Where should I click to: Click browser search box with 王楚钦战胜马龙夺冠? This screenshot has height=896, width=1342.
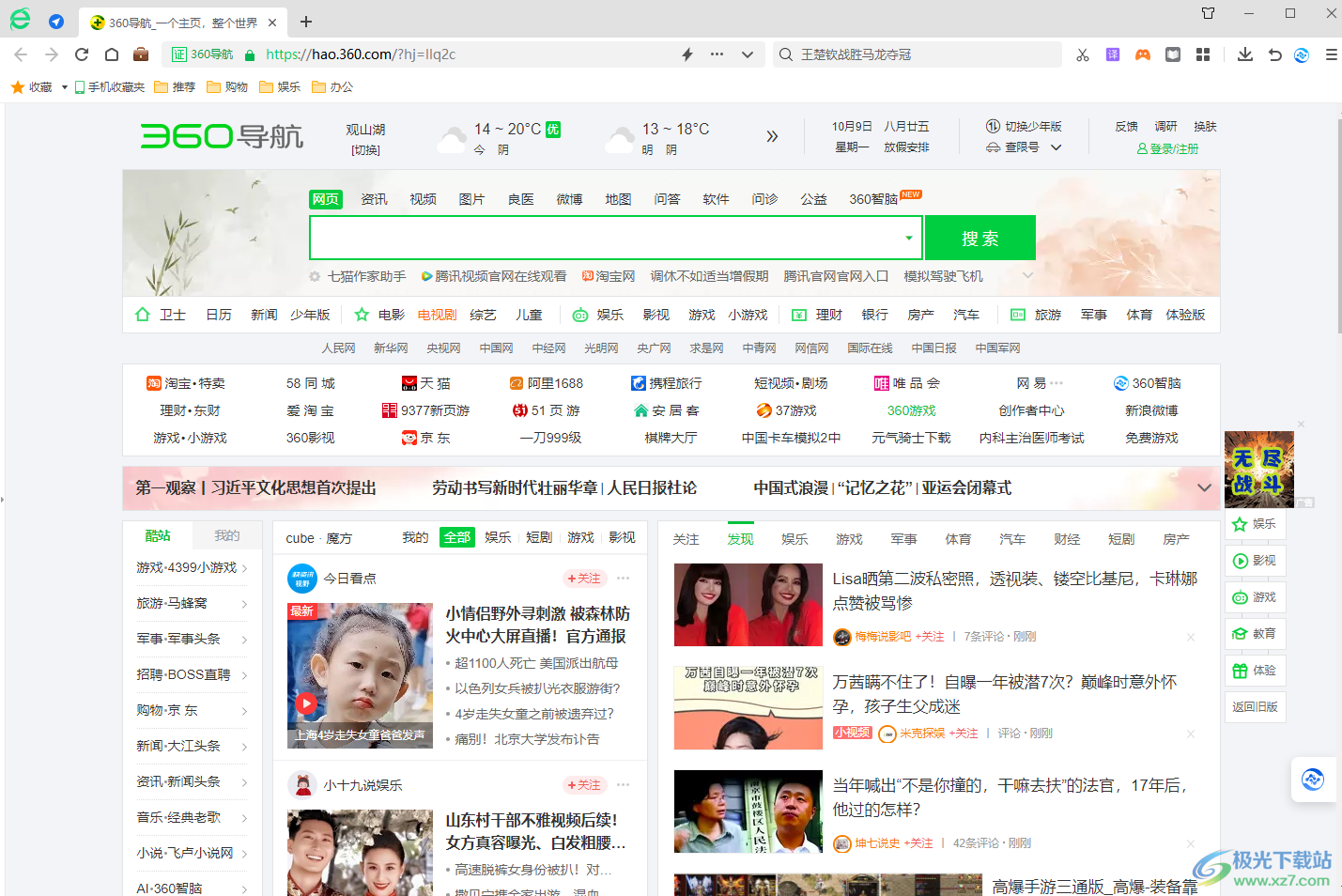[x=918, y=54]
